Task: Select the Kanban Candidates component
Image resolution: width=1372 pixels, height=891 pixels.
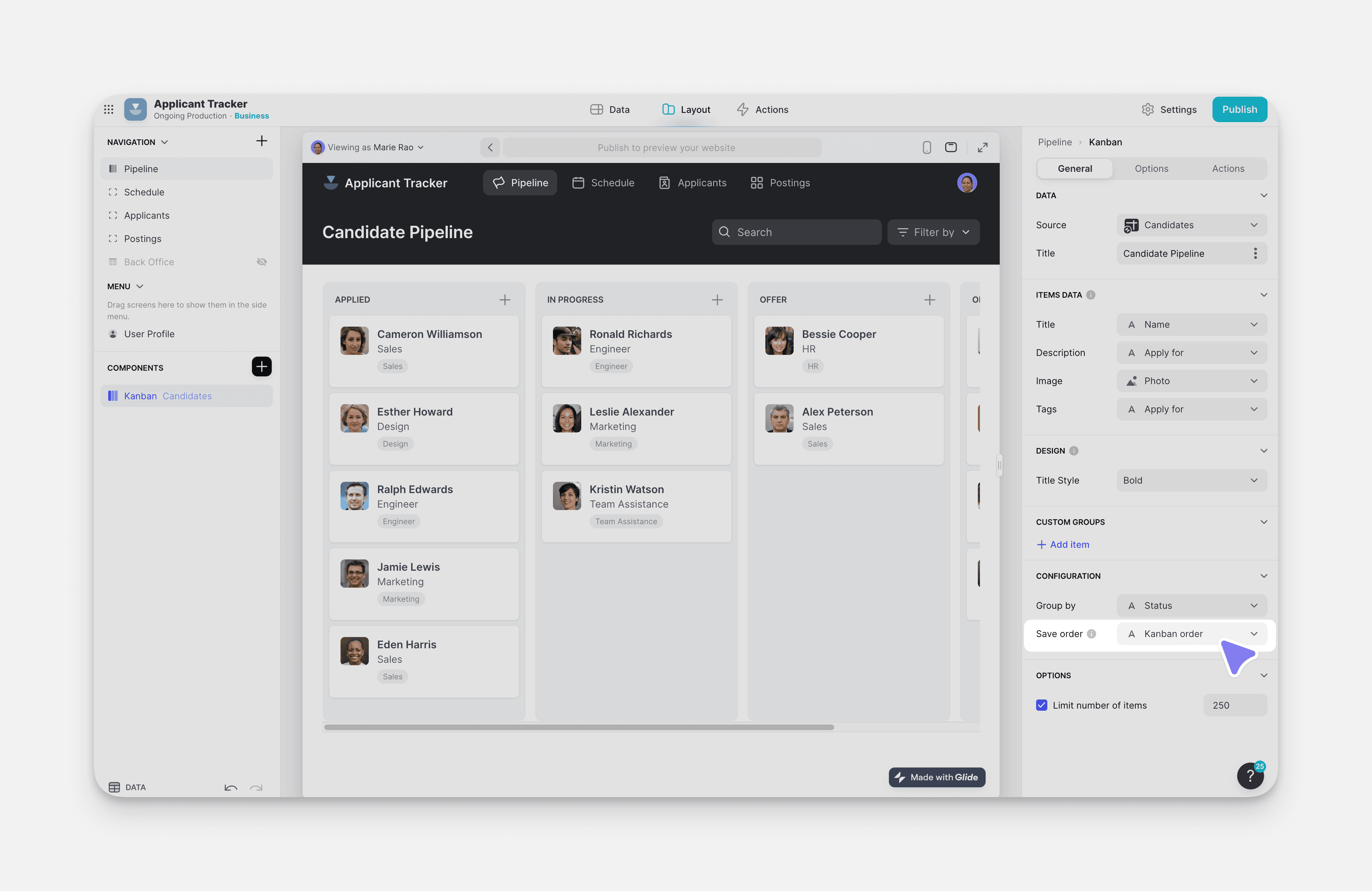Action: click(x=187, y=396)
